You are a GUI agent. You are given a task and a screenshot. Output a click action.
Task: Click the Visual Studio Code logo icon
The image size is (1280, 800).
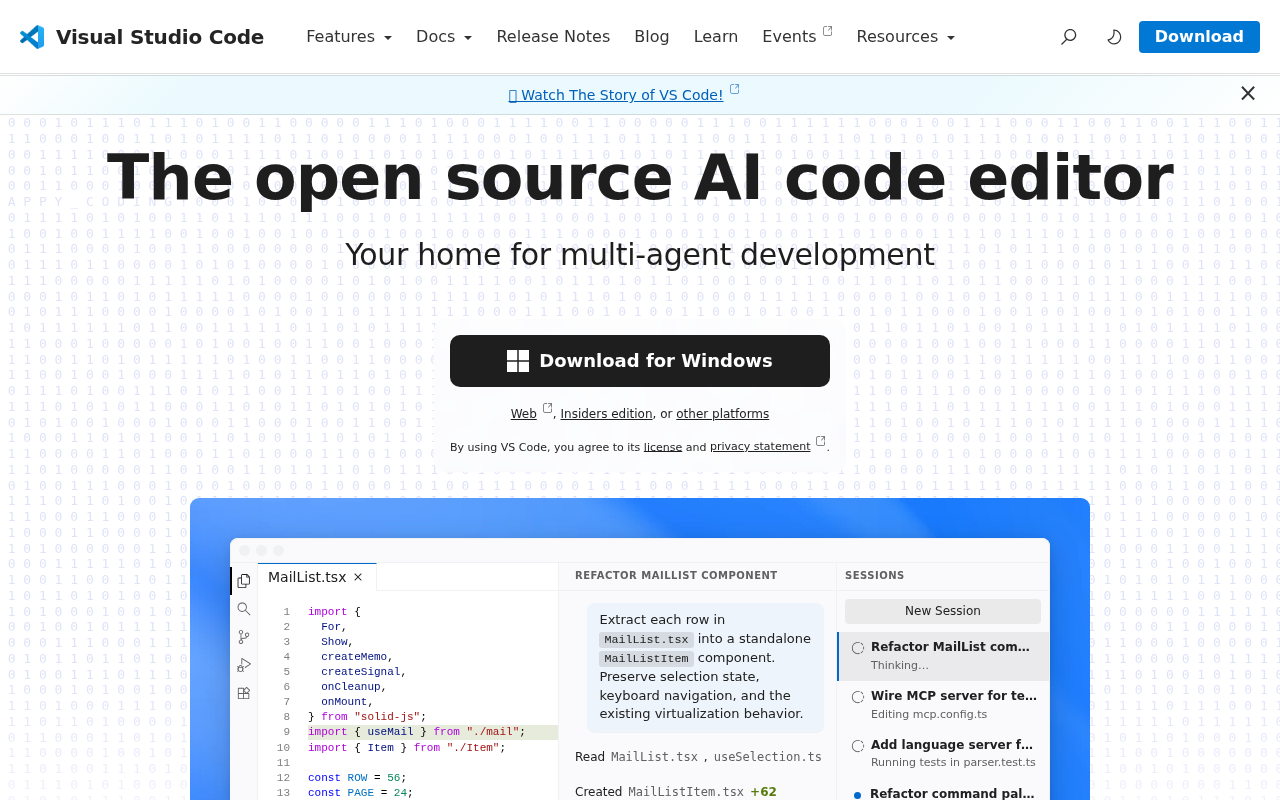point(32,37)
